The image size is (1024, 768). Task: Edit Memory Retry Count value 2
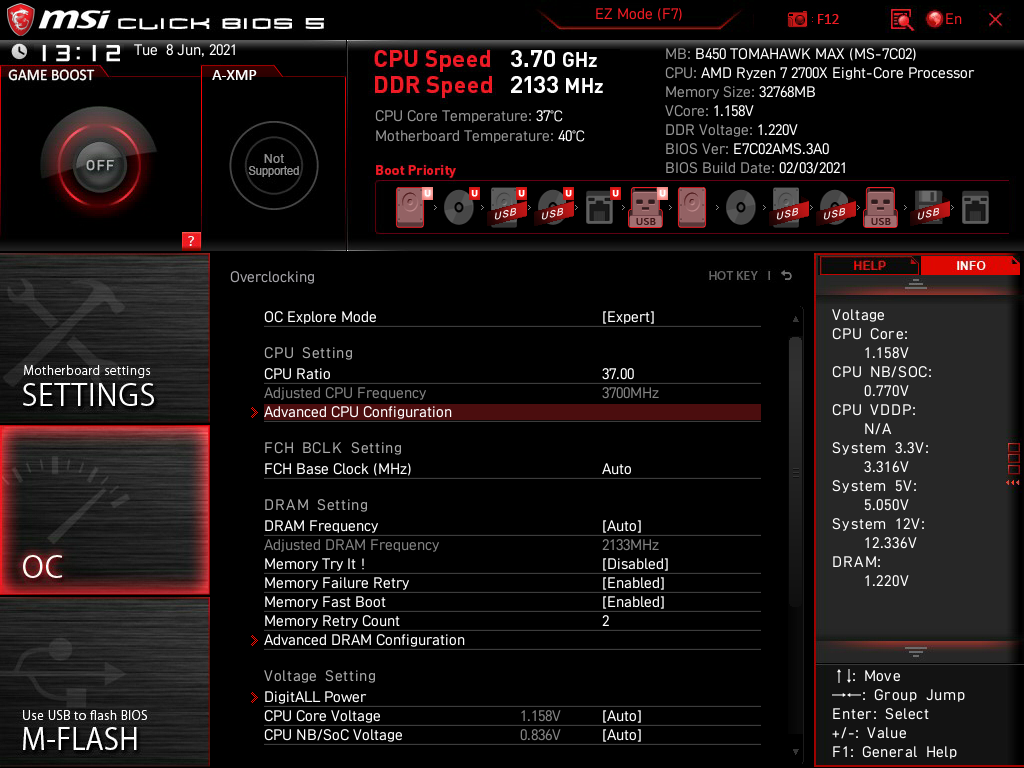tap(512, 621)
